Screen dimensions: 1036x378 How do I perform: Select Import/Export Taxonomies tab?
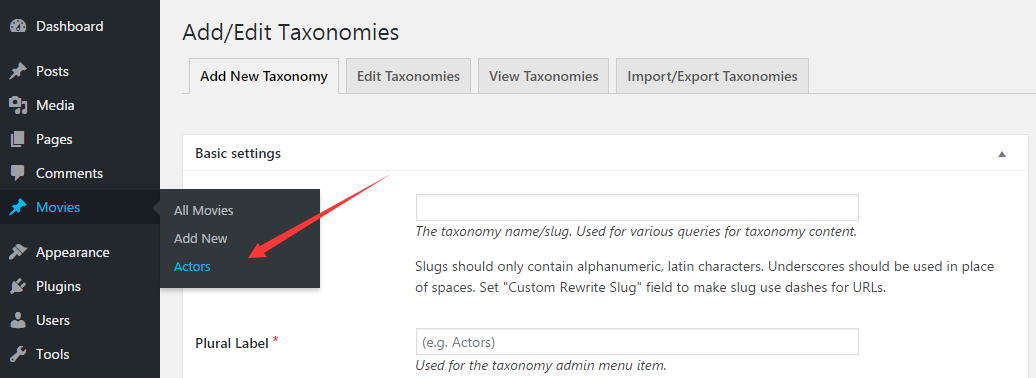pyautogui.click(x=712, y=76)
